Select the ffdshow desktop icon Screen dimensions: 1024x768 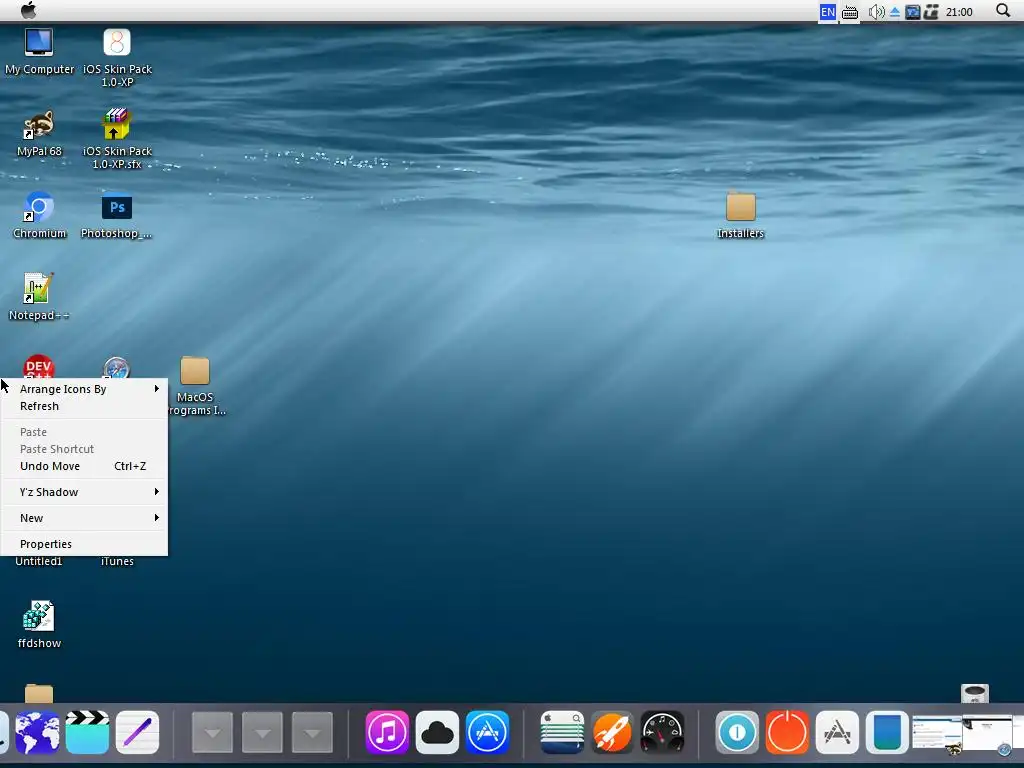point(39,625)
